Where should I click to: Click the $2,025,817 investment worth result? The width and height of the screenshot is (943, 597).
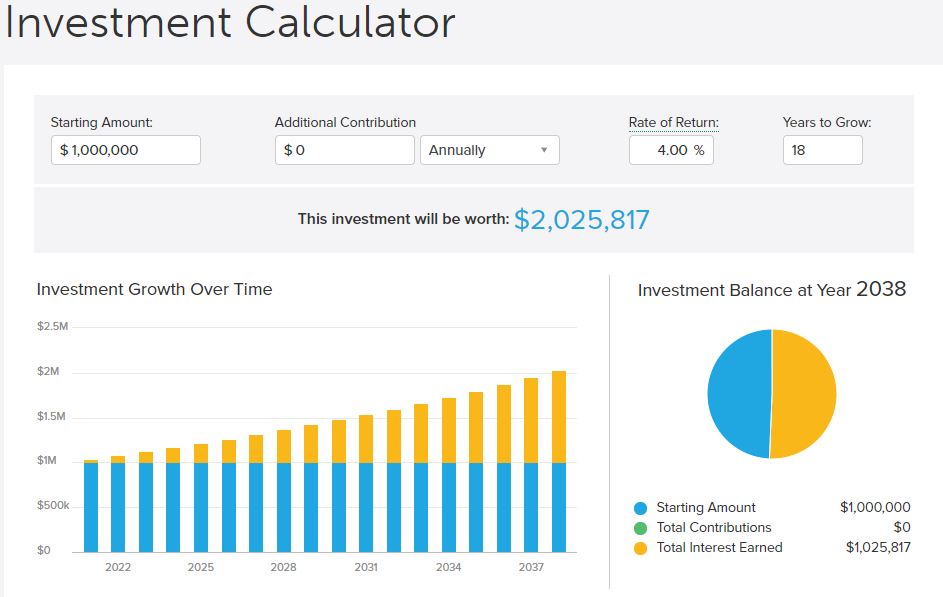581,219
